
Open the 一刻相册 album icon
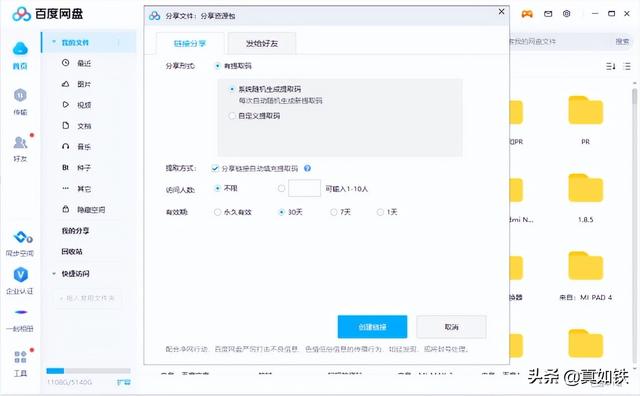21,312
